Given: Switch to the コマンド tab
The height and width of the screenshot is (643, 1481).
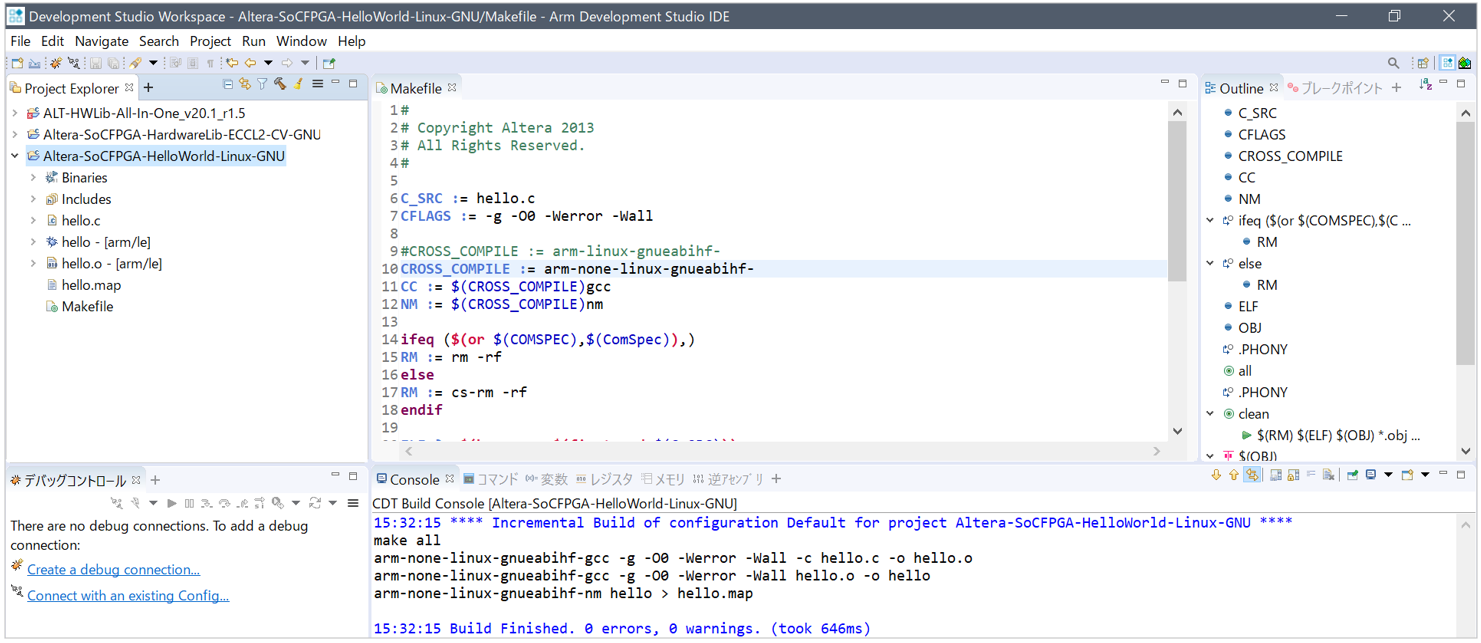Looking at the screenshot, I should coord(490,480).
